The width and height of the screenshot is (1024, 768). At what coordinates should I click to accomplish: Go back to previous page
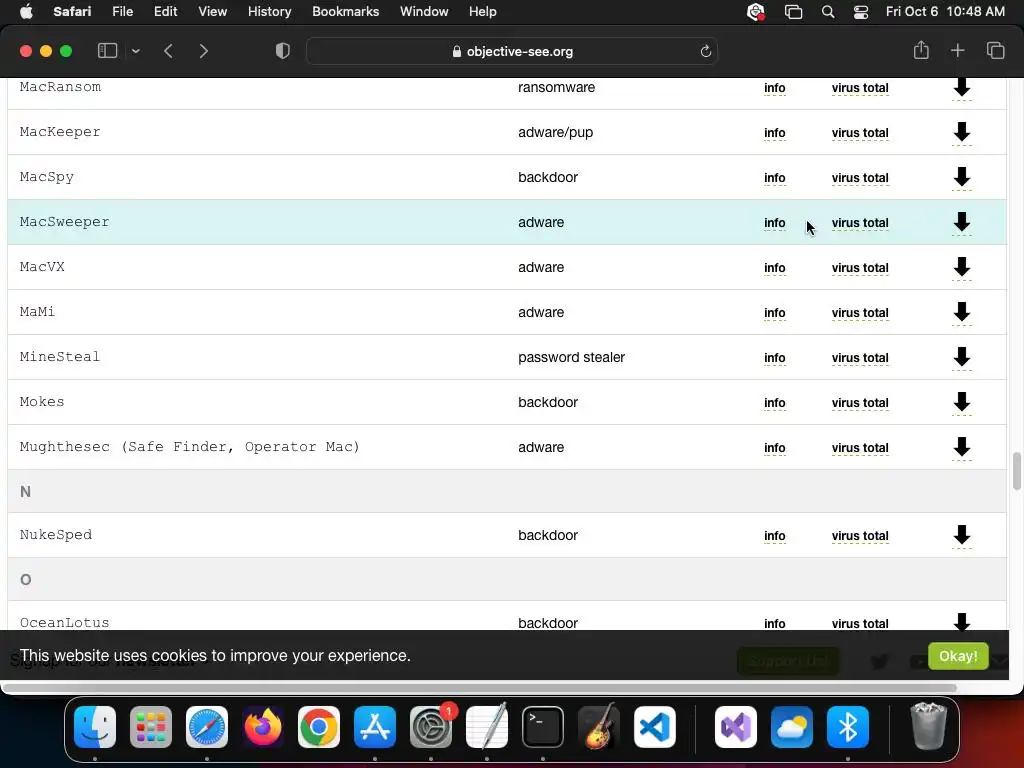click(168, 51)
